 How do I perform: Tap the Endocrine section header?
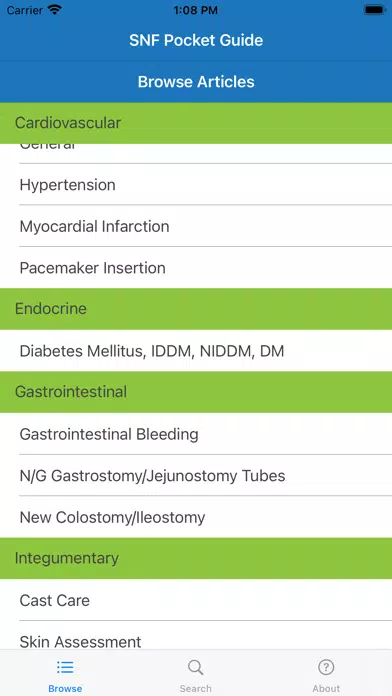tap(196, 309)
